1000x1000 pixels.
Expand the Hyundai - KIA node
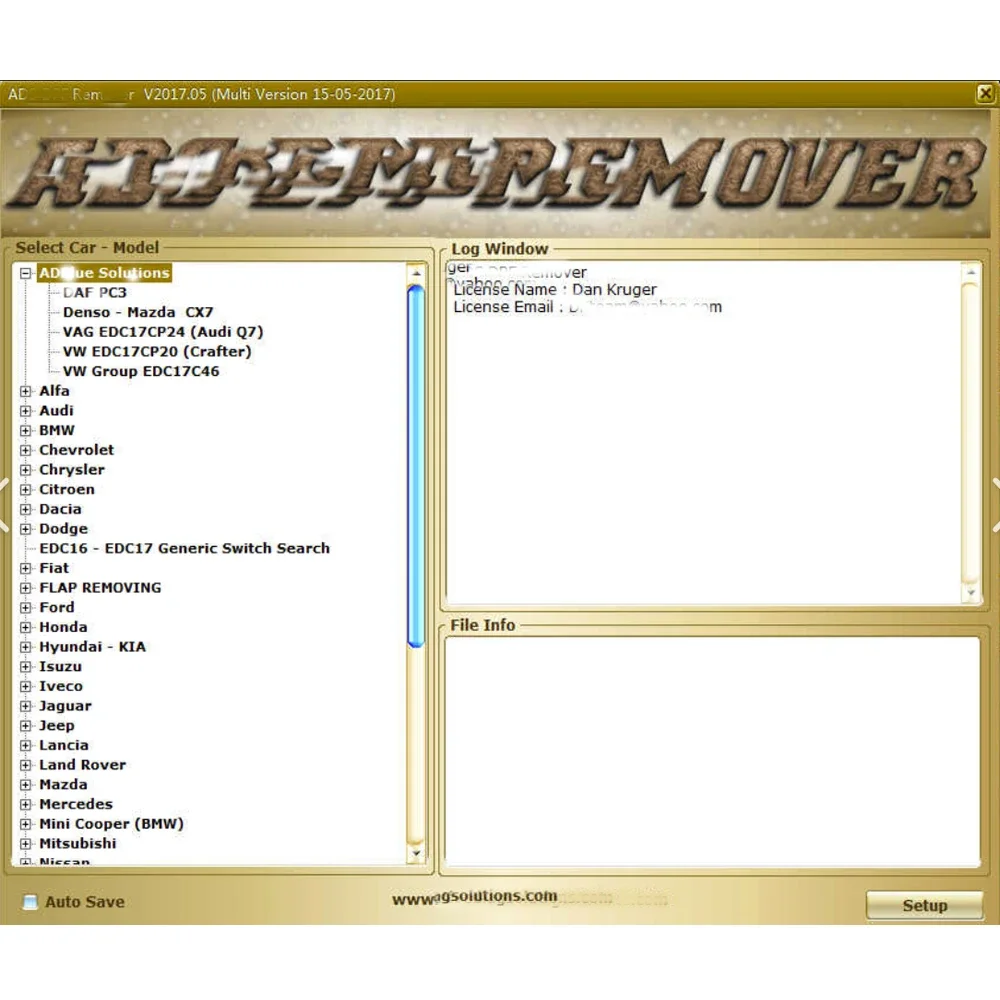tap(26, 647)
